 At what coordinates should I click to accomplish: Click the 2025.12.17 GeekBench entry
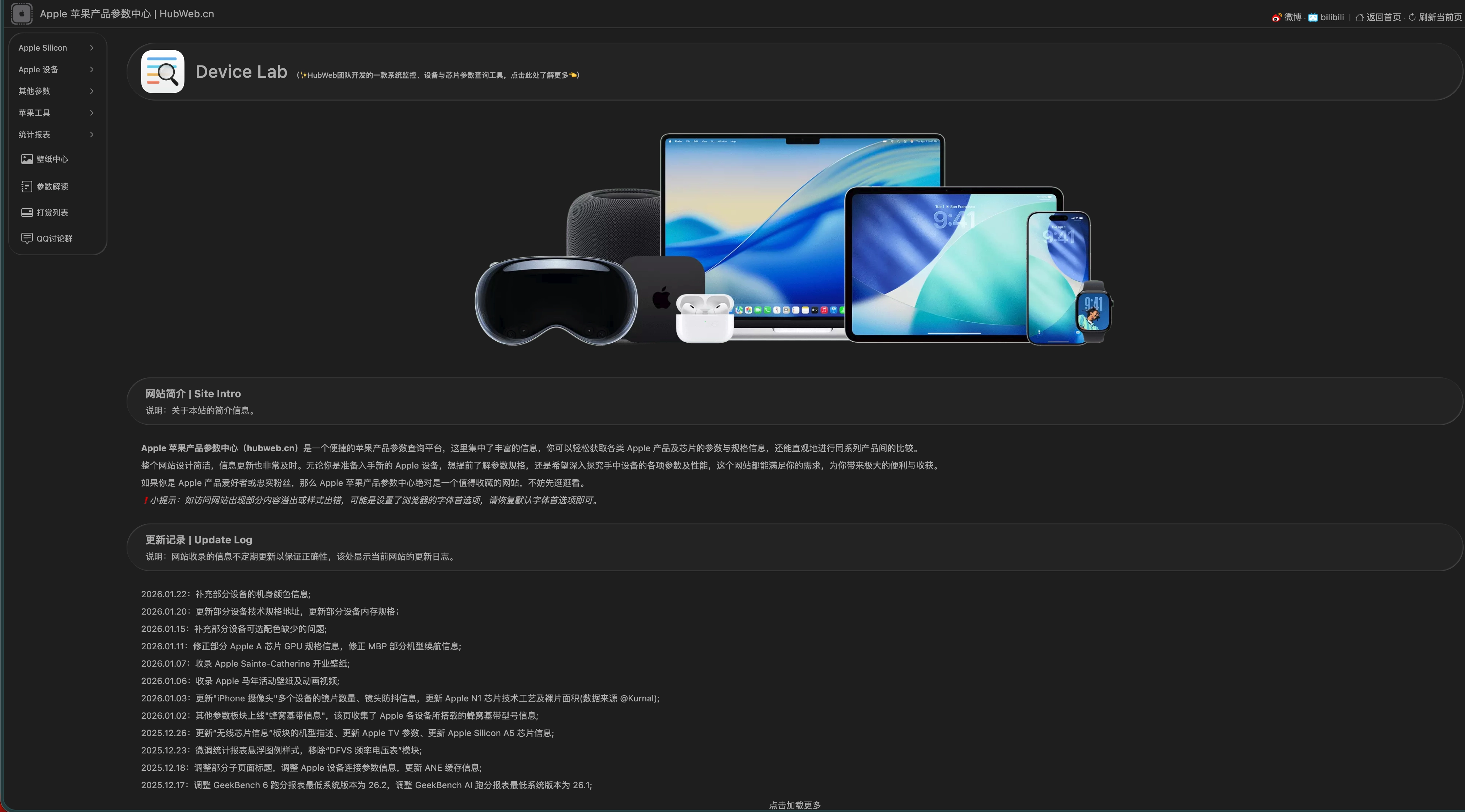click(367, 785)
